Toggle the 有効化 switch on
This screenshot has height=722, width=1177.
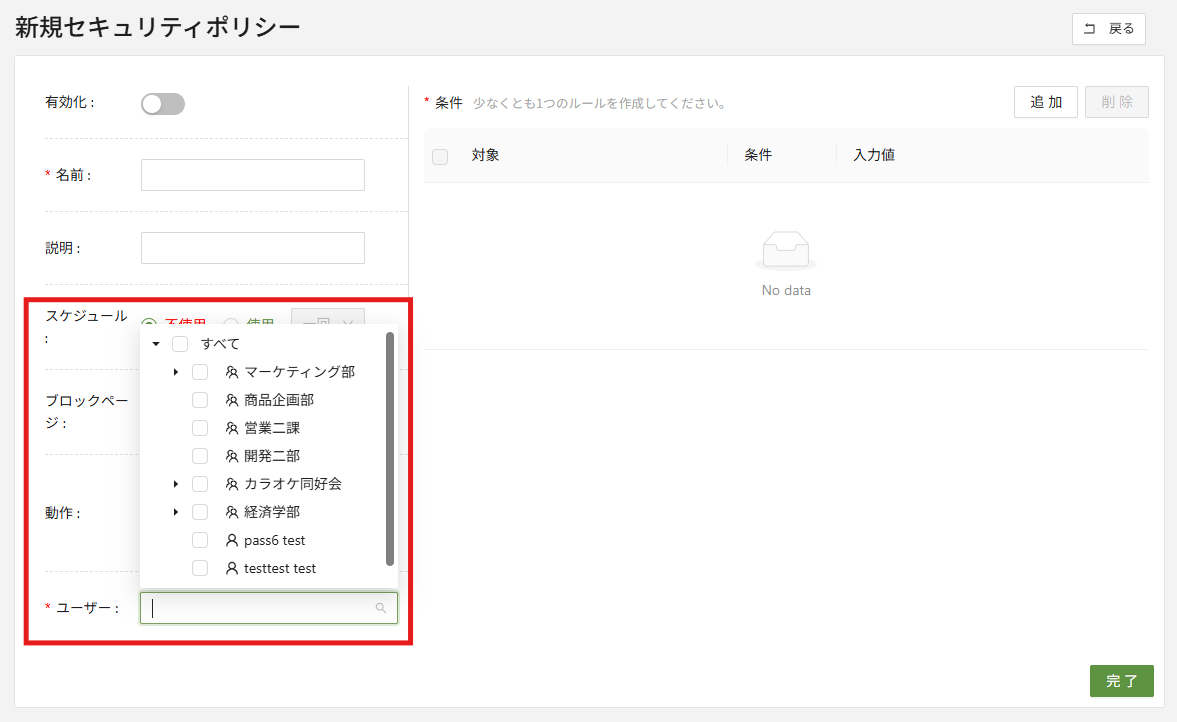coord(163,104)
